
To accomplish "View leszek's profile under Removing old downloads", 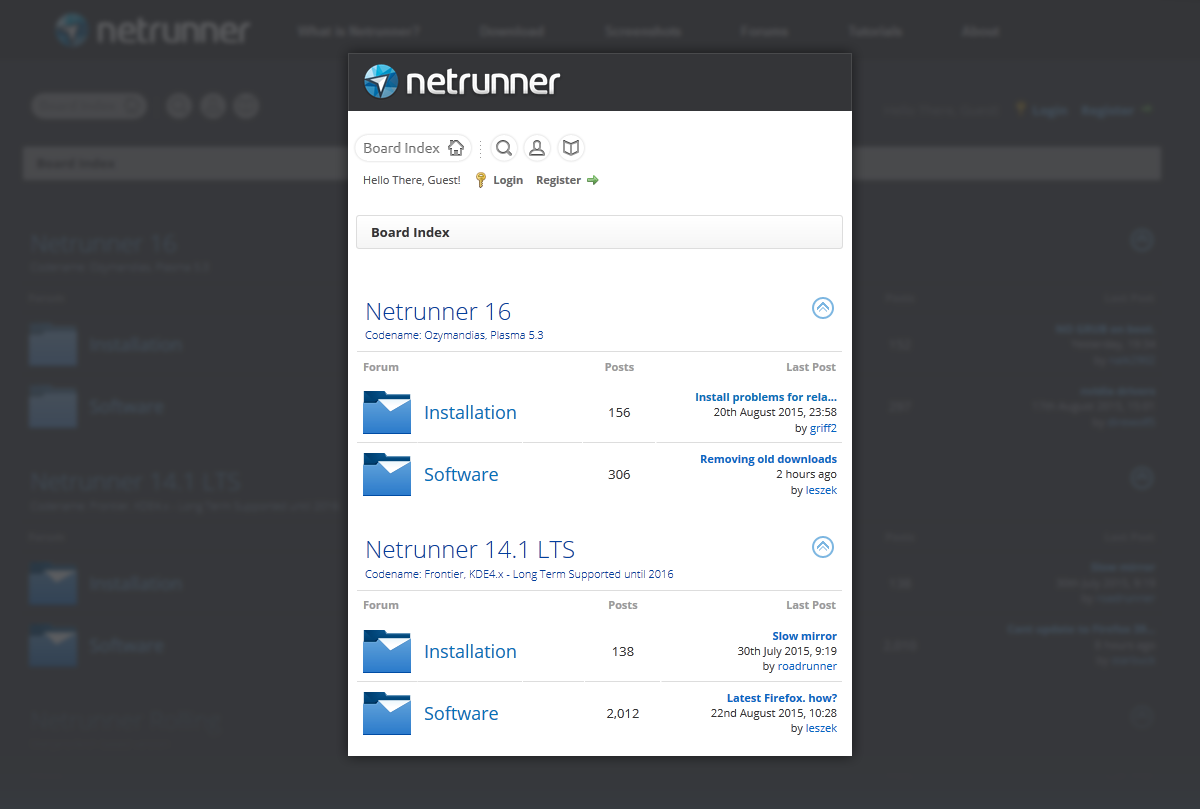I will tap(821, 490).
